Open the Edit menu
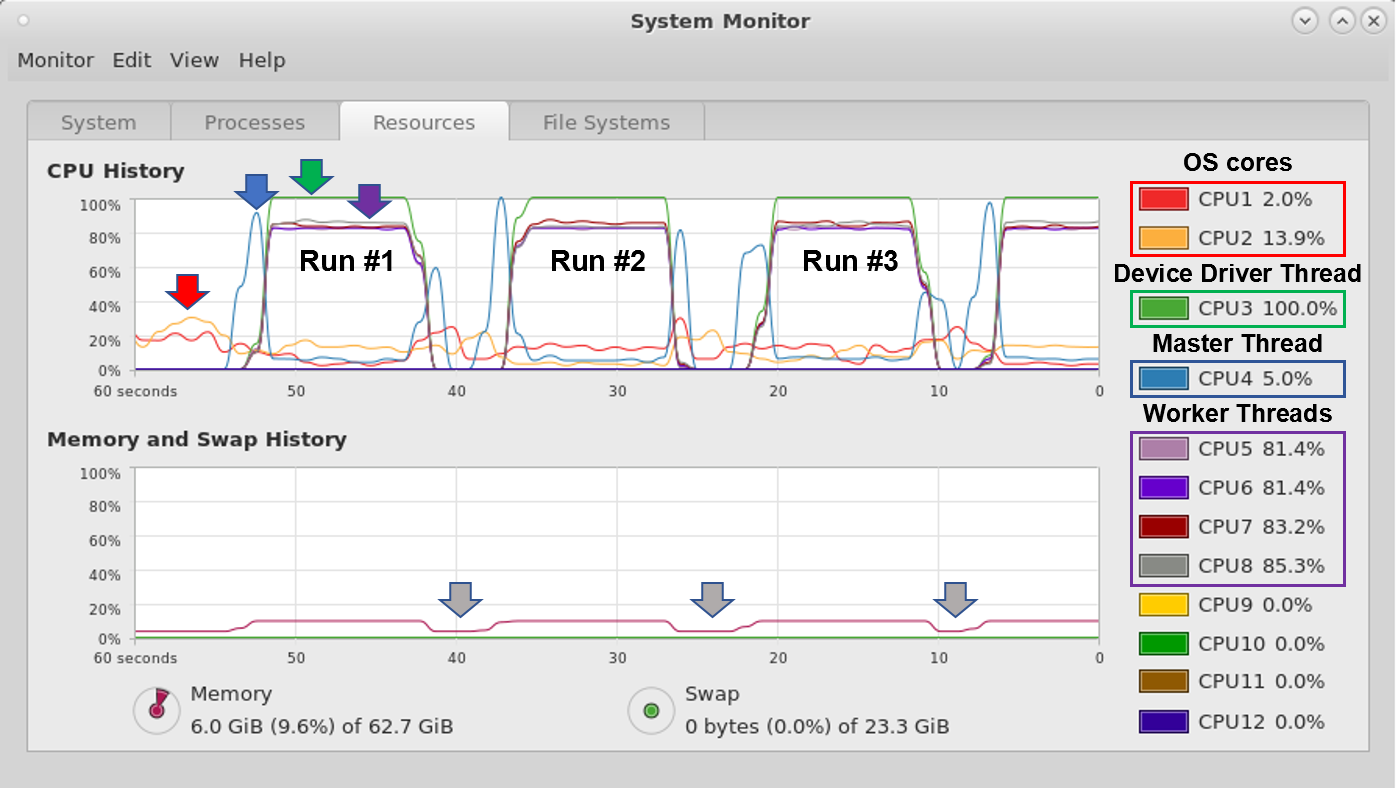Screen dimensions: 1398x788 coord(131,60)
